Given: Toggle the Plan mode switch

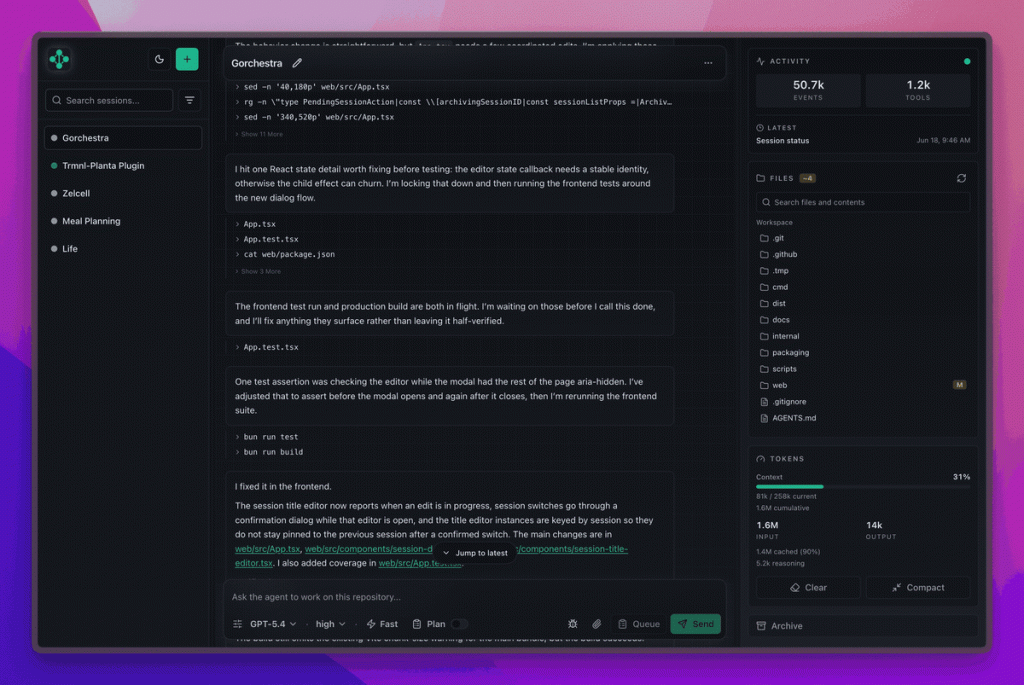Looking at the screenshot, I should pyautogui.click(x=459, y=624).
